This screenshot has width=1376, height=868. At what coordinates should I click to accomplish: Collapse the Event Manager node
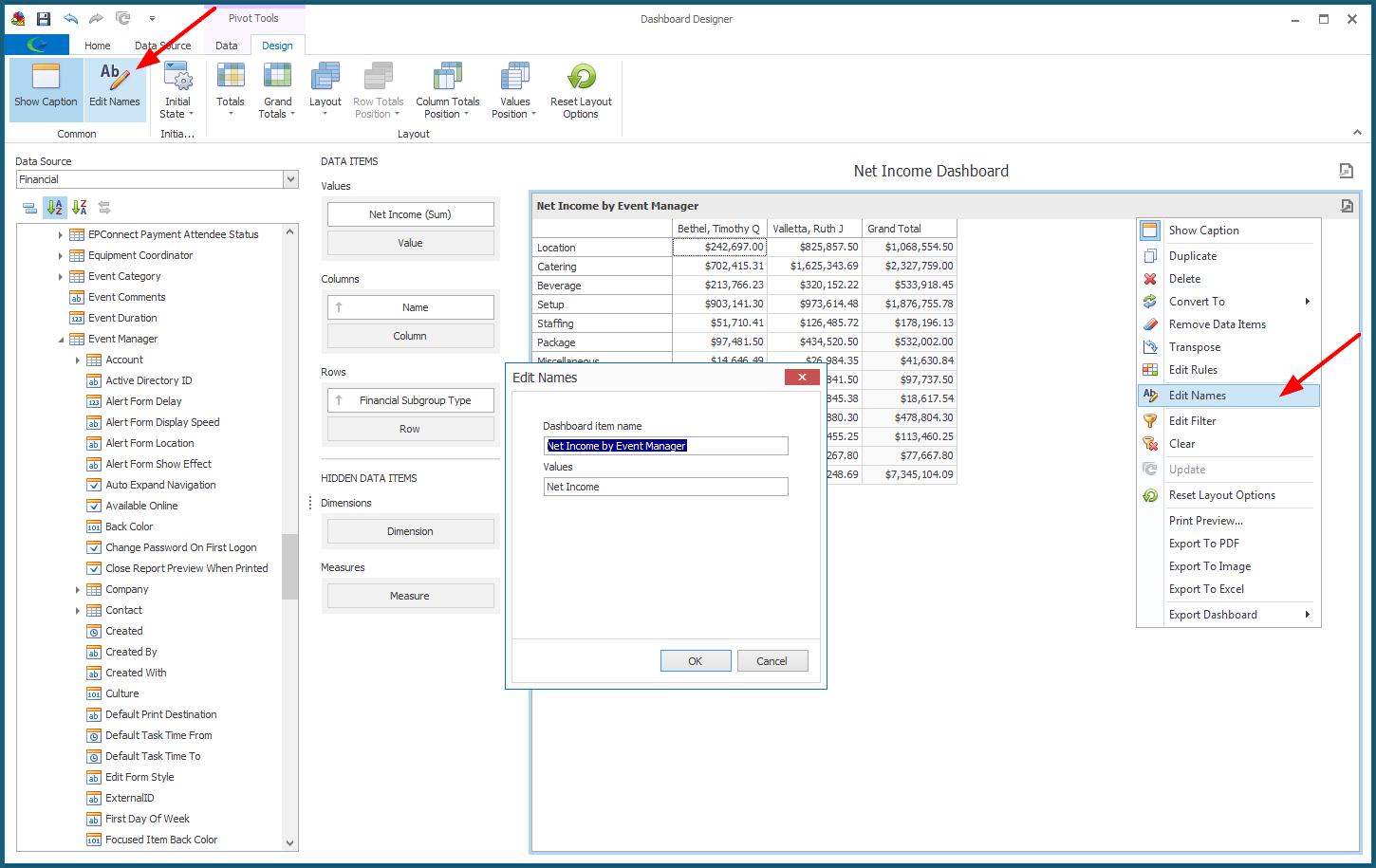(x=61, y=340)
